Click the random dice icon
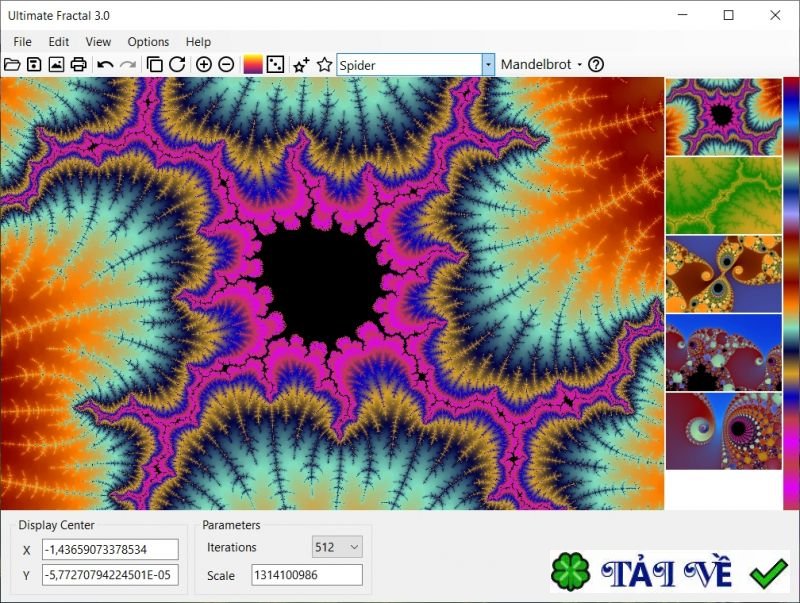The image size is (800, 603). click(x=275, y=64)
